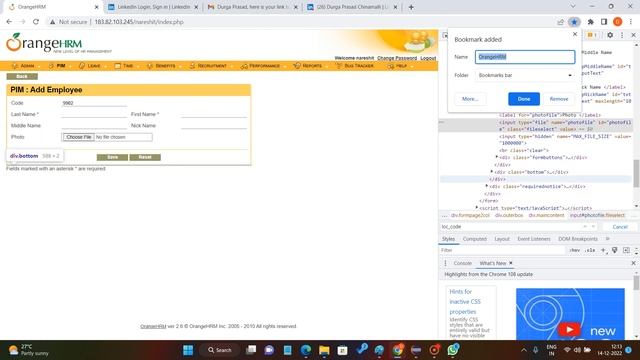Image resolution: width=640 pixels, height=360 pixels.
Task: Play the Chrome update YouTube video
Action: (569, 329)
